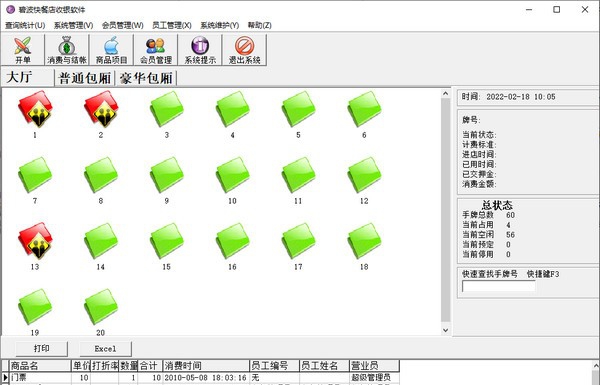Screen dimensions: 600x385
Task: Switch to the 大厅 tab
Action: click(28, 78)
